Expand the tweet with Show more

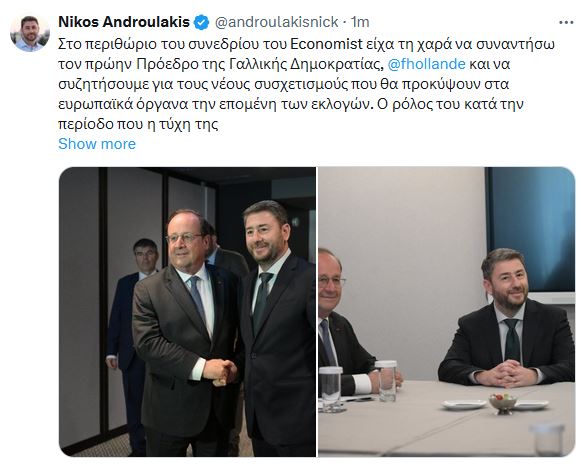[x=97, y=144]
